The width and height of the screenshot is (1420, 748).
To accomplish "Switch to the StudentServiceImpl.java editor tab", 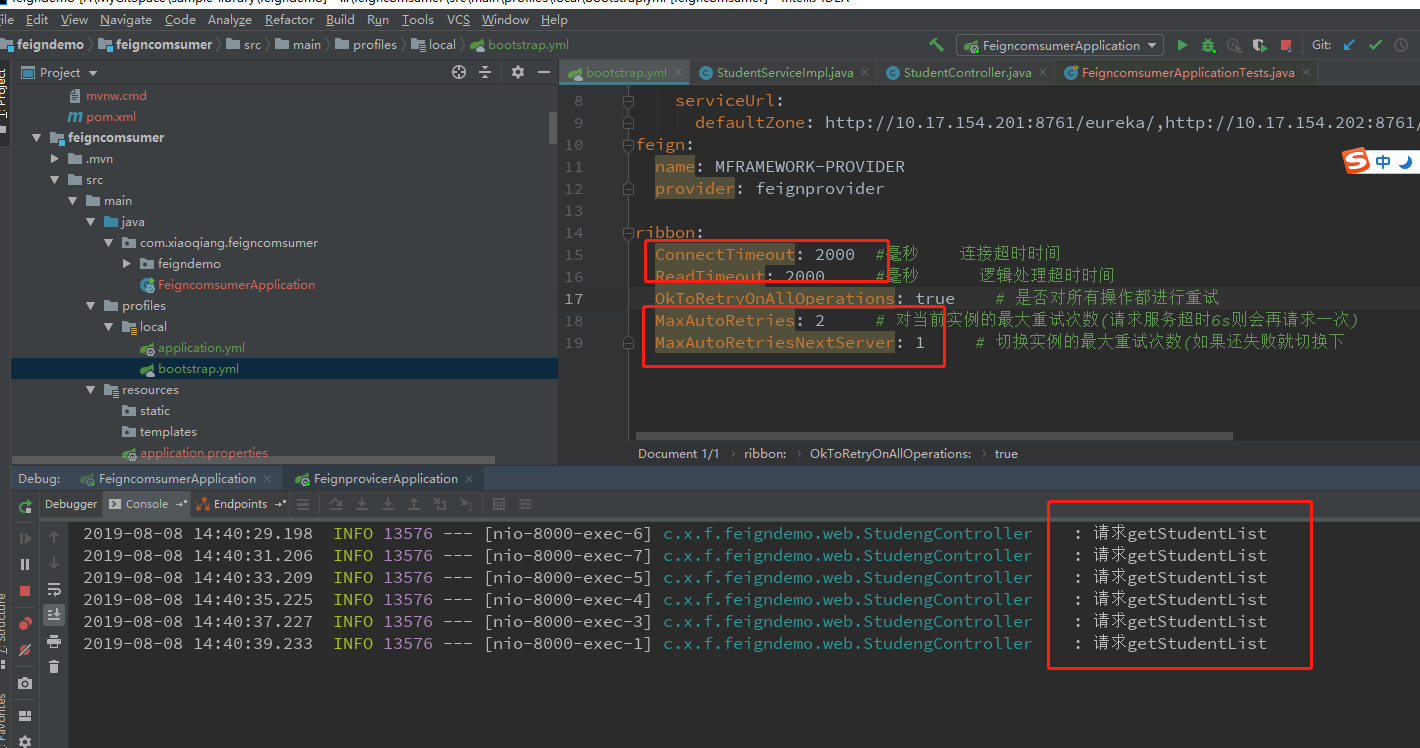I will pyautogui.click(x=784, y=73).
